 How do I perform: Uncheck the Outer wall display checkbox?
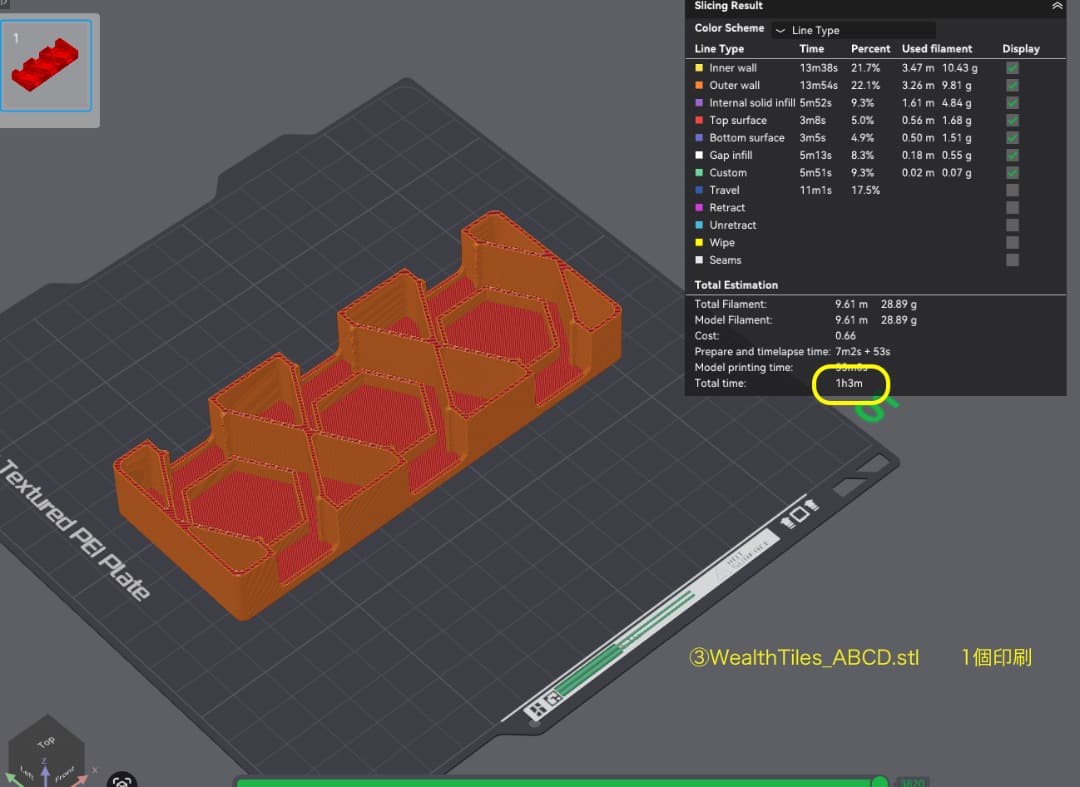click(x=1012, y=86)
